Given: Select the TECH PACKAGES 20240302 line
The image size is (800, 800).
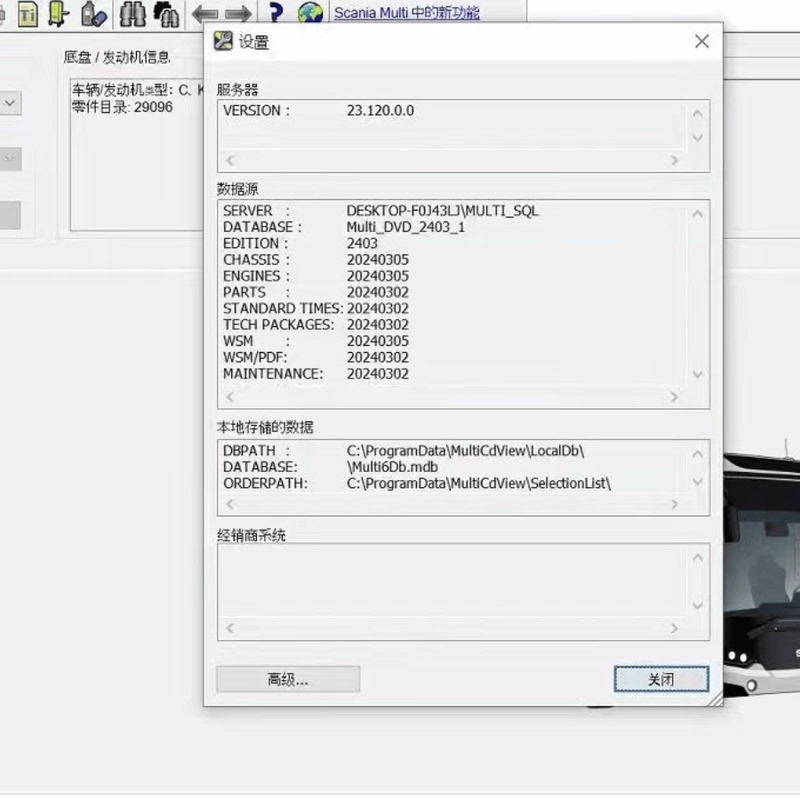Looking at the screenshot, I should tap(316, 325).
